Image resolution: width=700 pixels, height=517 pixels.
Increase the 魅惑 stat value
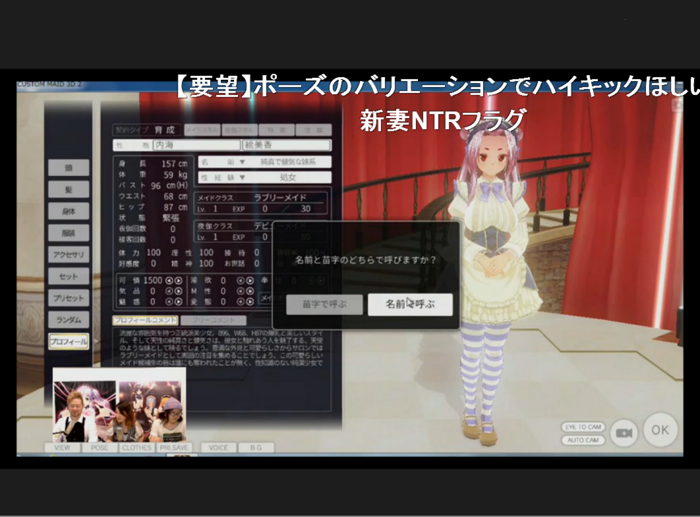pos(179,302)
